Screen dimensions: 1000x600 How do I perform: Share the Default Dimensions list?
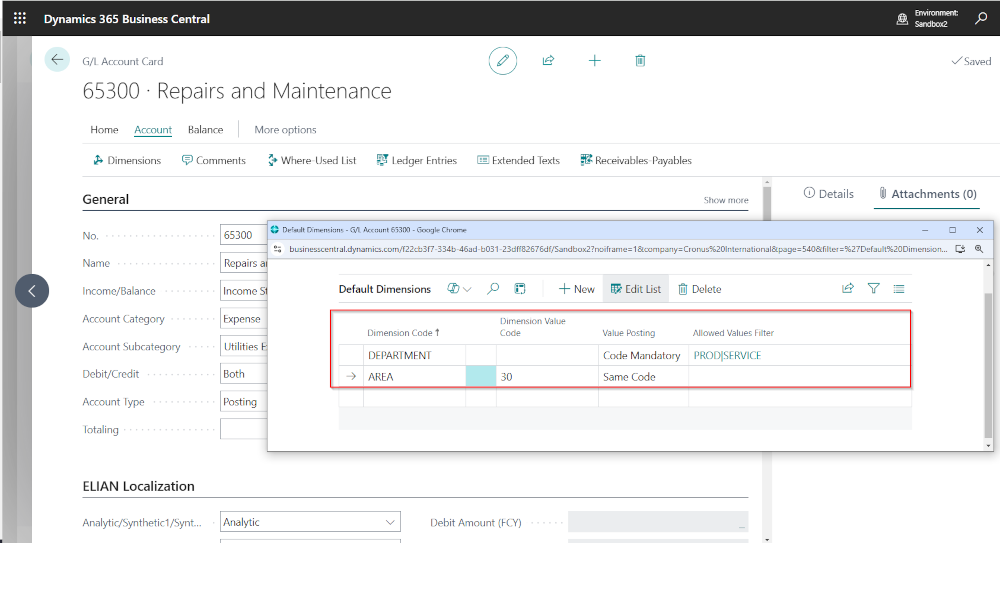848,288
